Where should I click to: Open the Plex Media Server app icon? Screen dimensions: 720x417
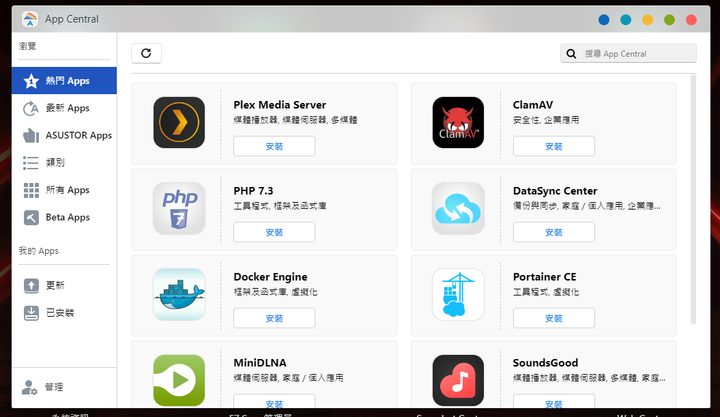pos(179,122)
